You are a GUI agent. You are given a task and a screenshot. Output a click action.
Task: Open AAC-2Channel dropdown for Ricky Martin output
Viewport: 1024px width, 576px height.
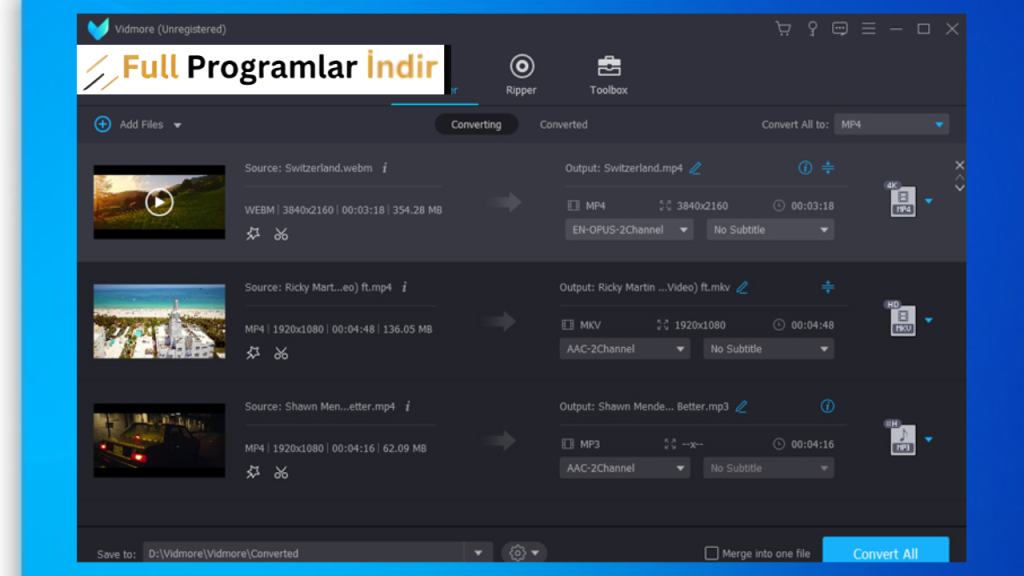(624, 349)
